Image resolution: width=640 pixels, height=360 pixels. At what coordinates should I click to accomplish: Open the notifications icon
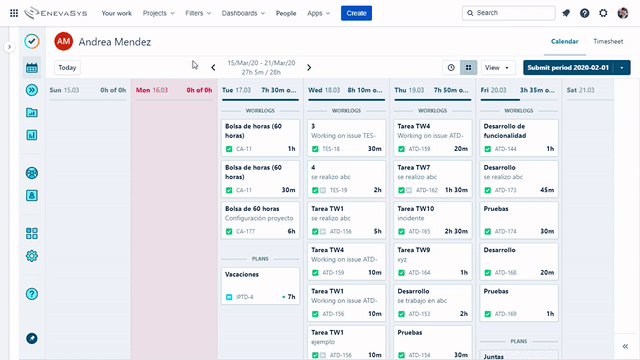[566, 13]
